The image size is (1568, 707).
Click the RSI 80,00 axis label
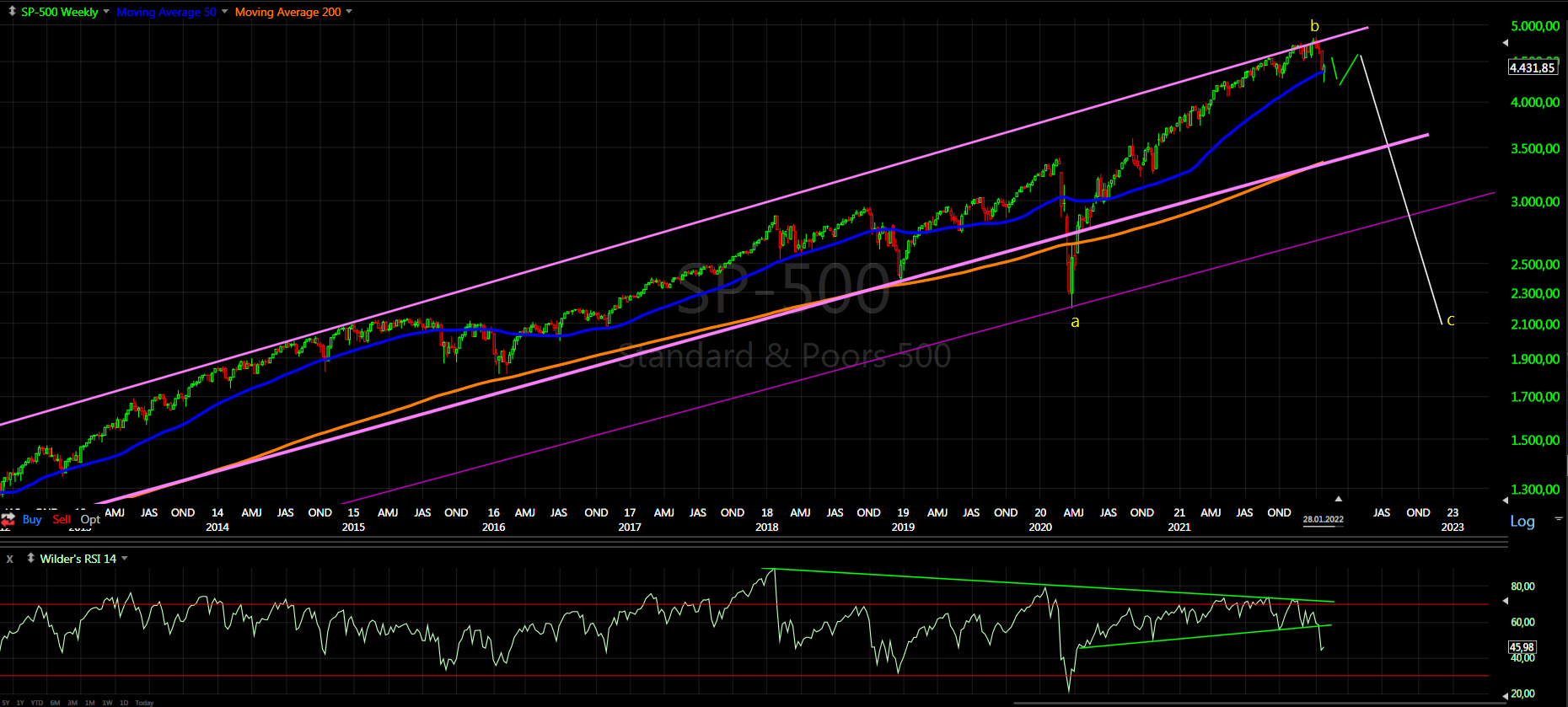pos(1522,586)
